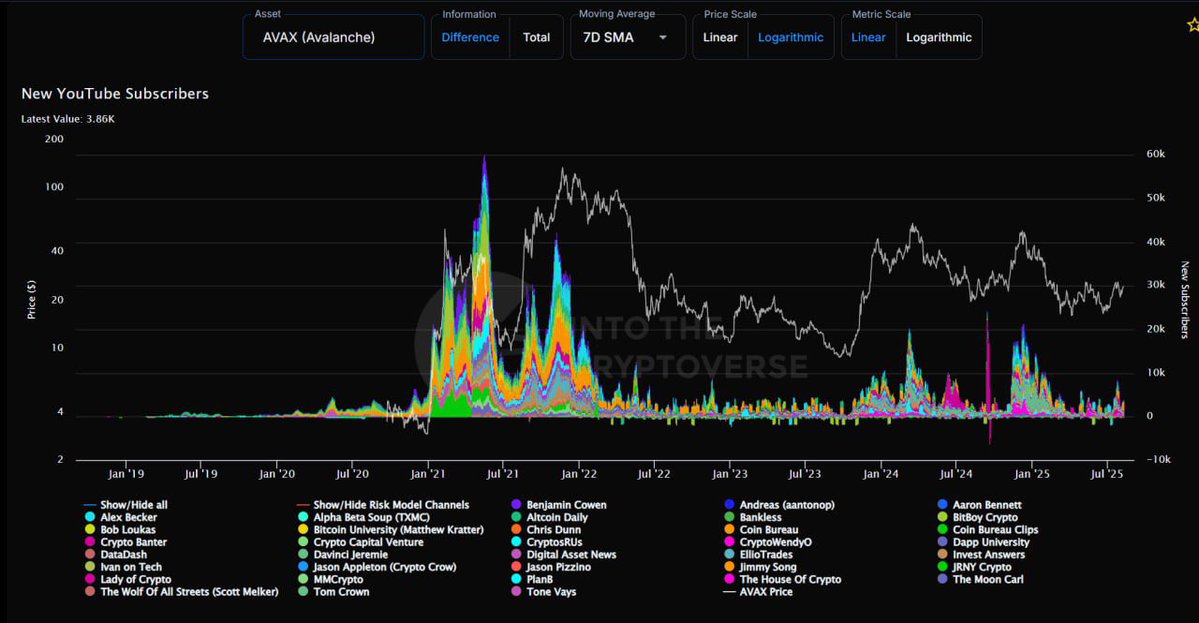Hide the Jimmy Song series label
Viewport: 1199px width, 623px height.
click(x=768, y=567)
